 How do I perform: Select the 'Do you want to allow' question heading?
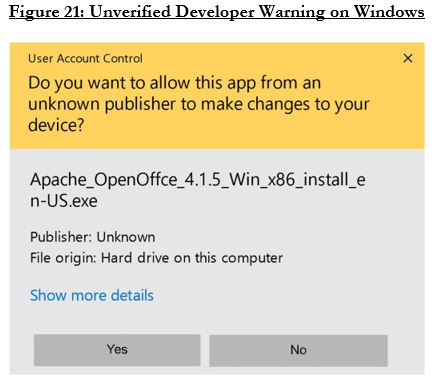199,104
